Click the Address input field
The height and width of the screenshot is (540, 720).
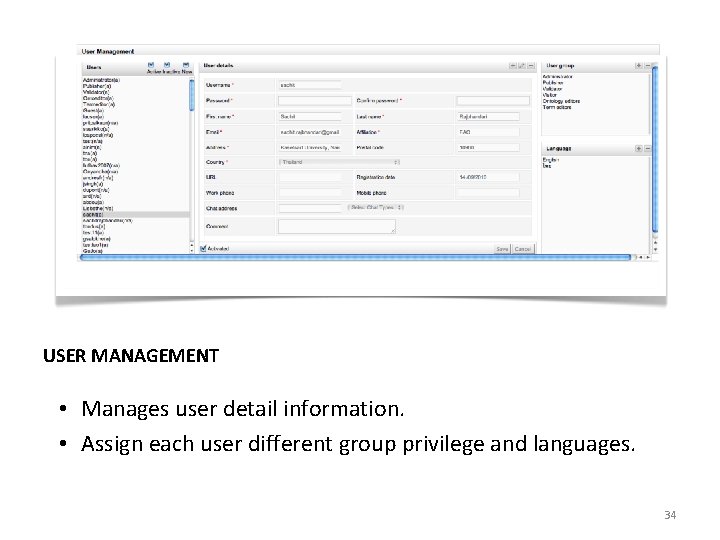tap(310, 147)
